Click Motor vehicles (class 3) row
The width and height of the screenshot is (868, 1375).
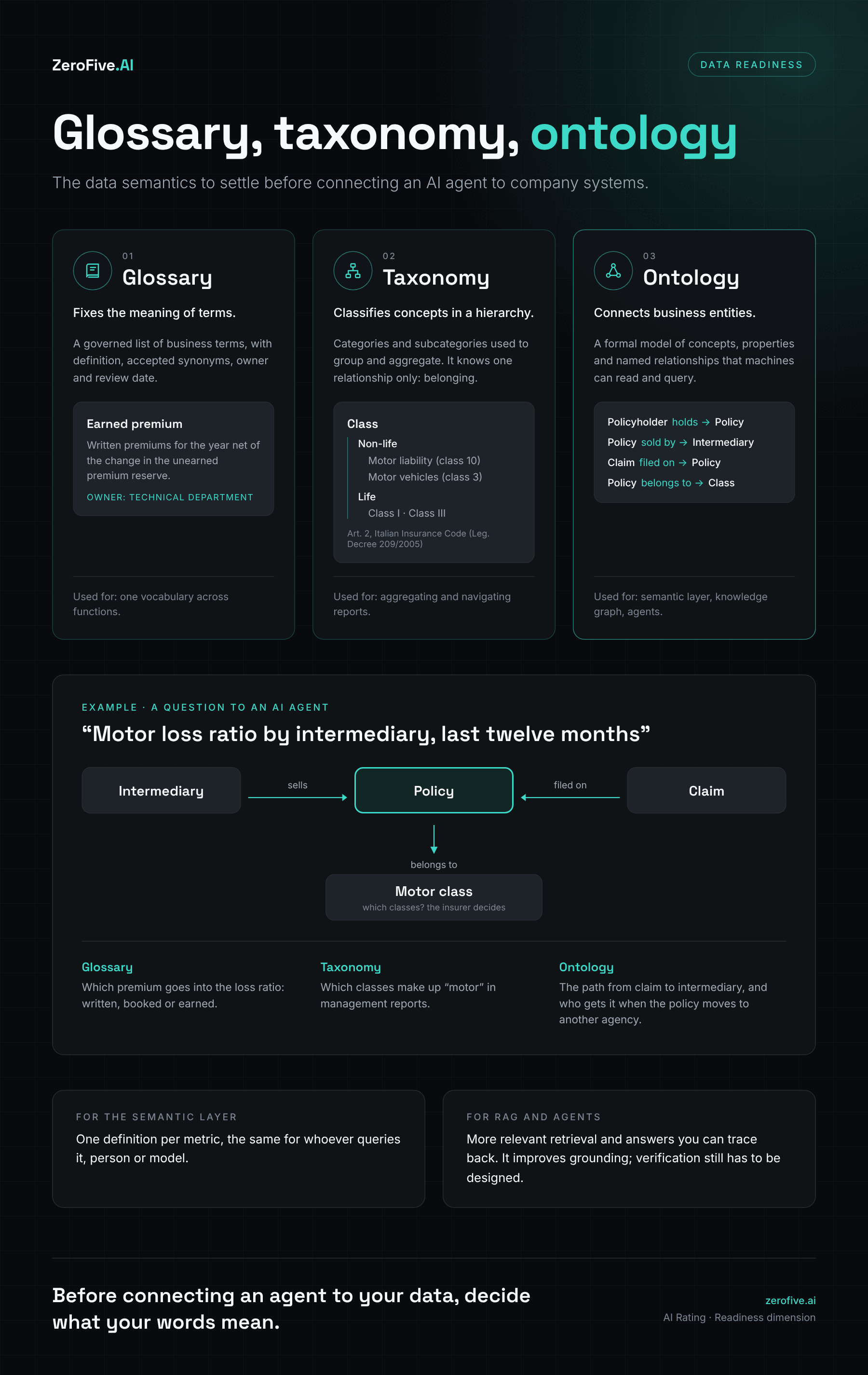tap(424, 477)
